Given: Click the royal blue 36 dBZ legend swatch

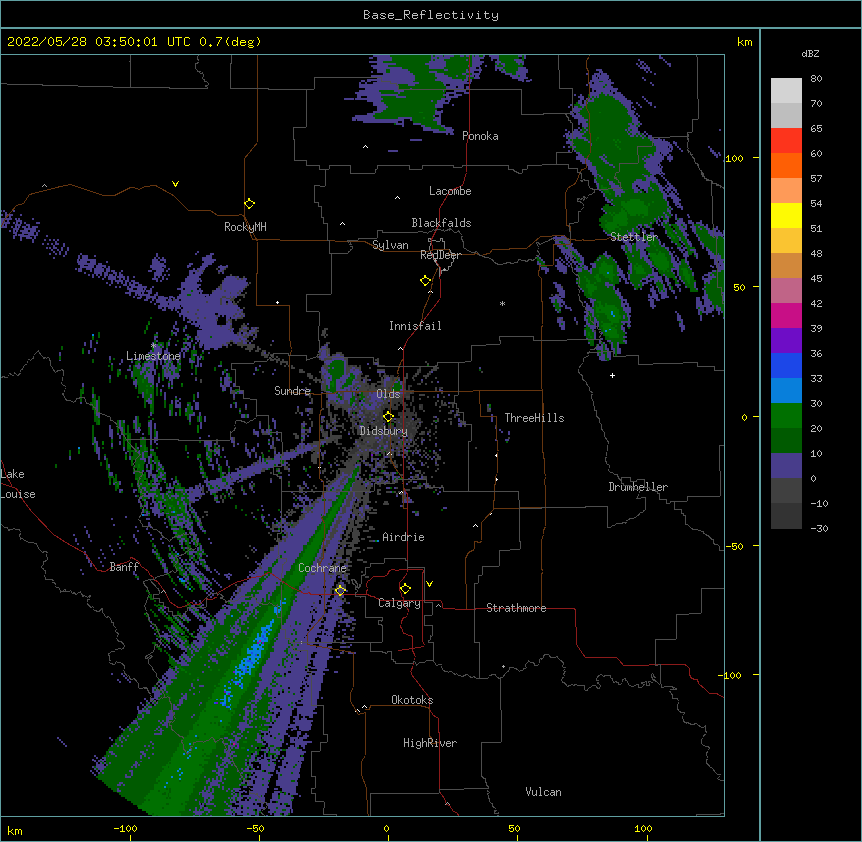Looking at the screenshot, I should (x=786, y=365).
